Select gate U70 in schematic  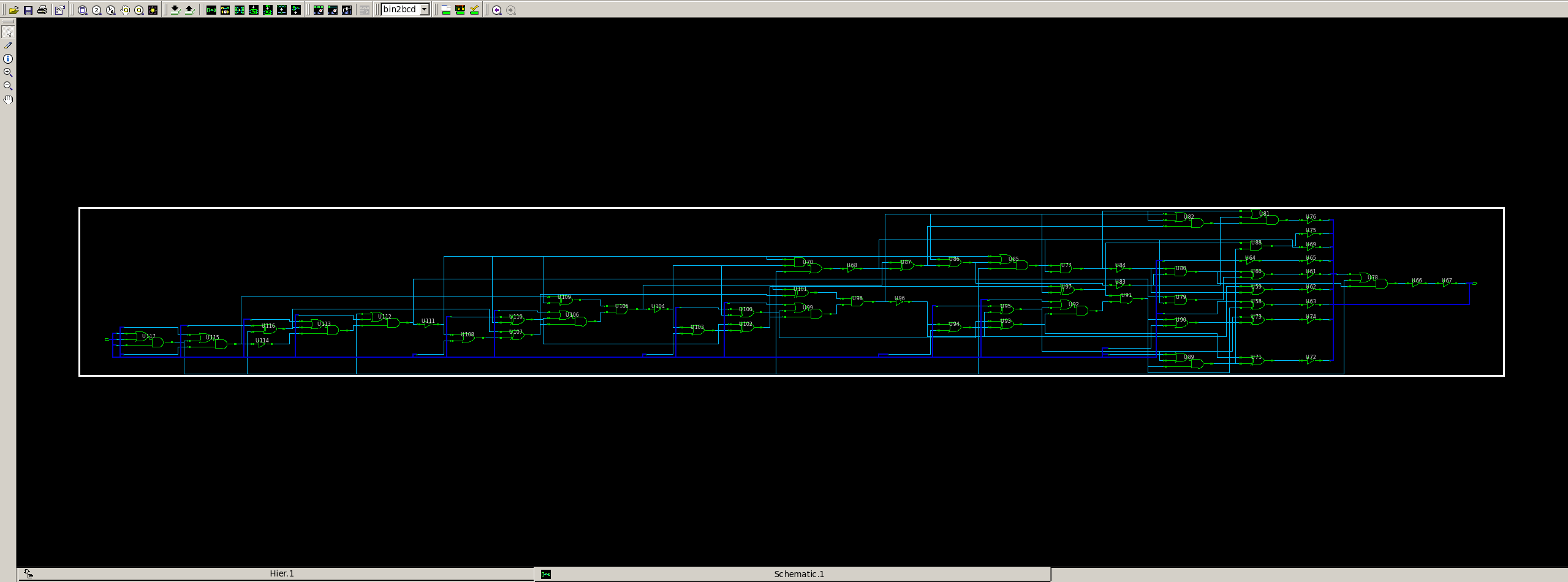[808, 265]
